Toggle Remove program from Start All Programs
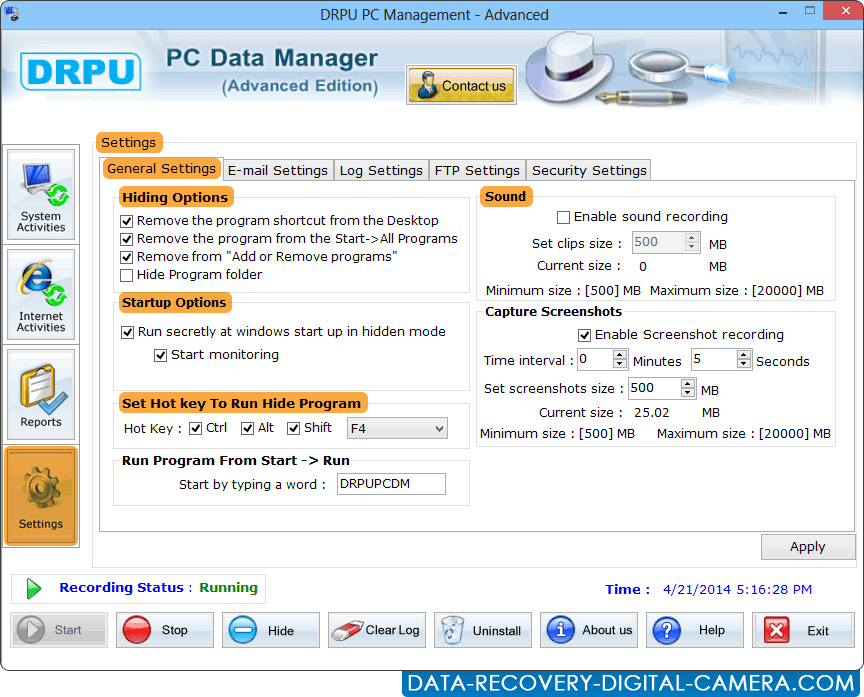This screenshot has width=864, height=697. (127, 239)
